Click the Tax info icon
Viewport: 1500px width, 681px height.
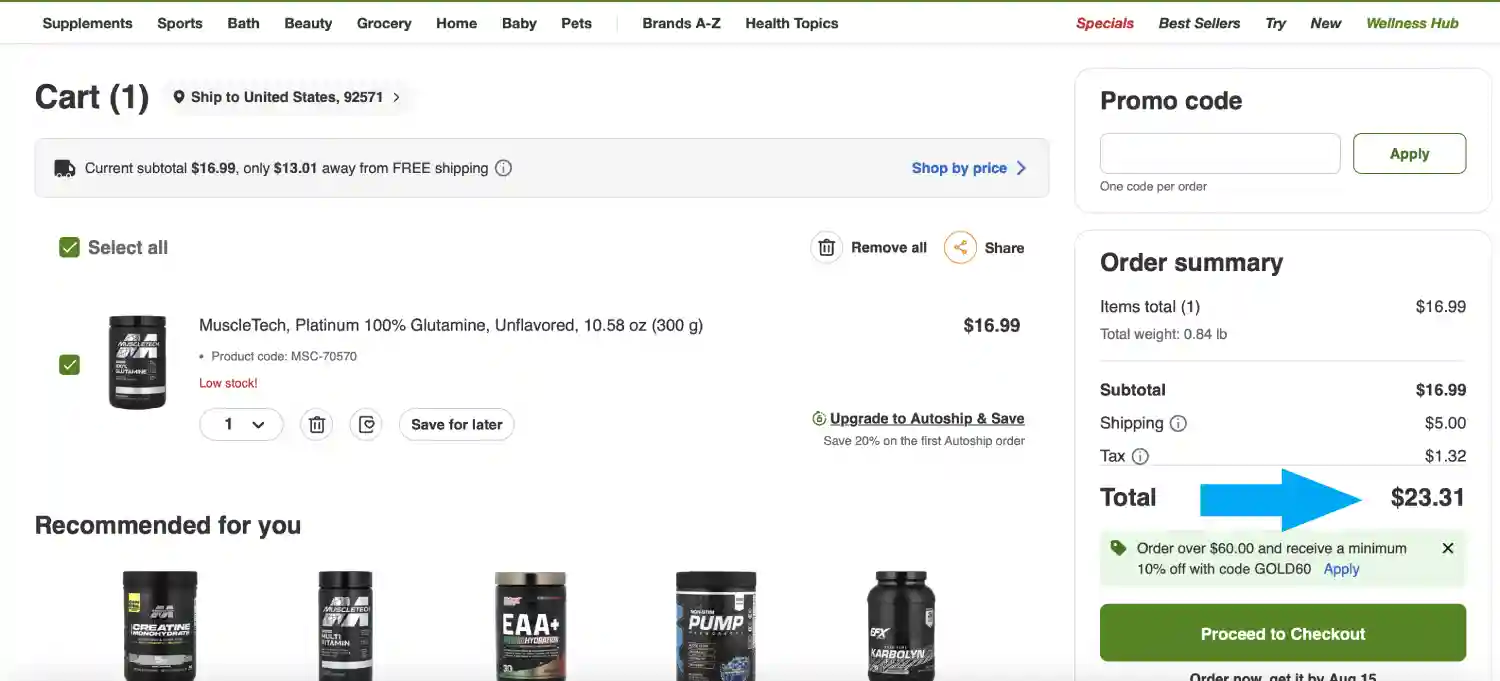point(1140,456)
